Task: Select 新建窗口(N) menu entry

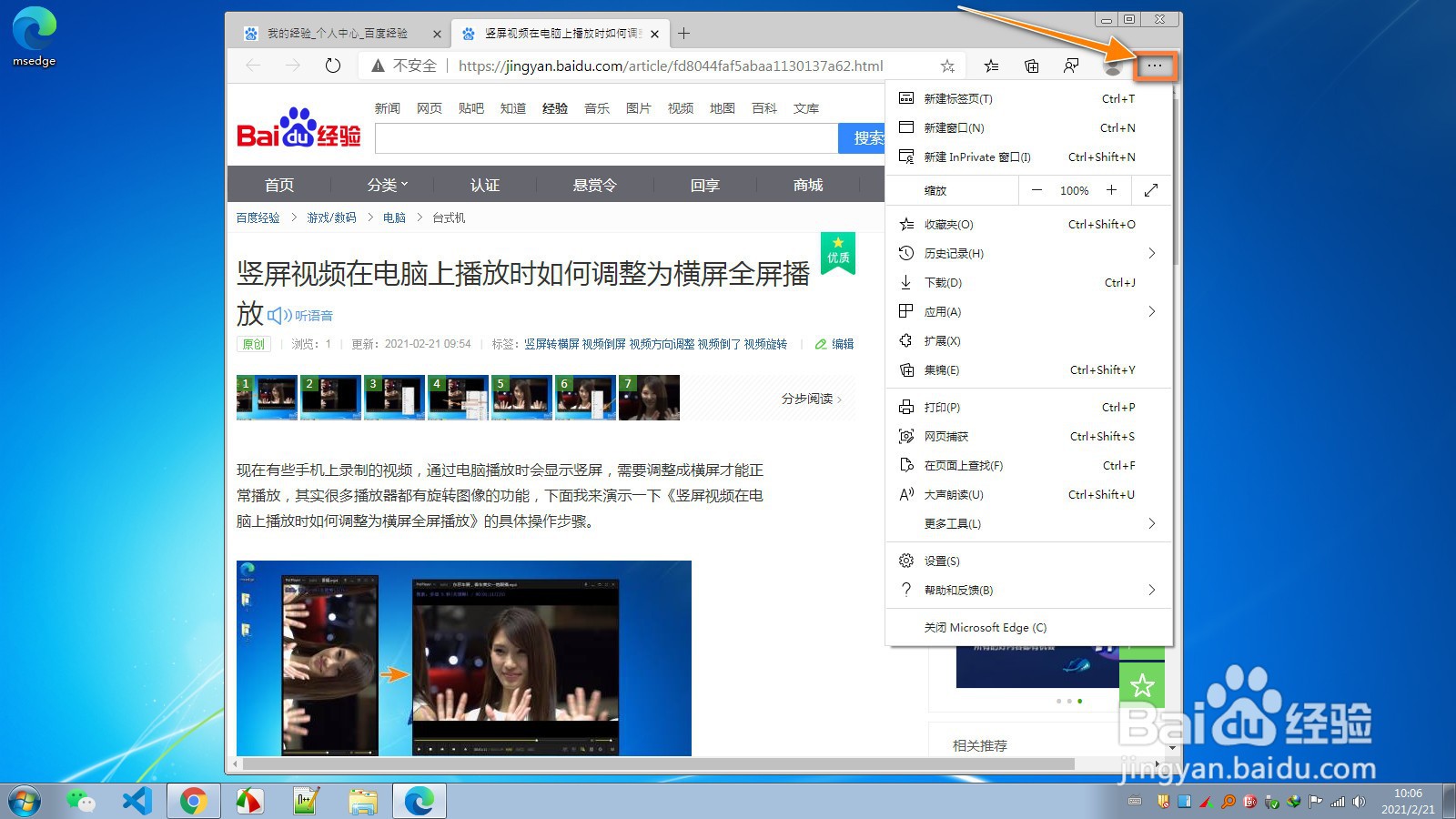Action: click(1028, 127)
